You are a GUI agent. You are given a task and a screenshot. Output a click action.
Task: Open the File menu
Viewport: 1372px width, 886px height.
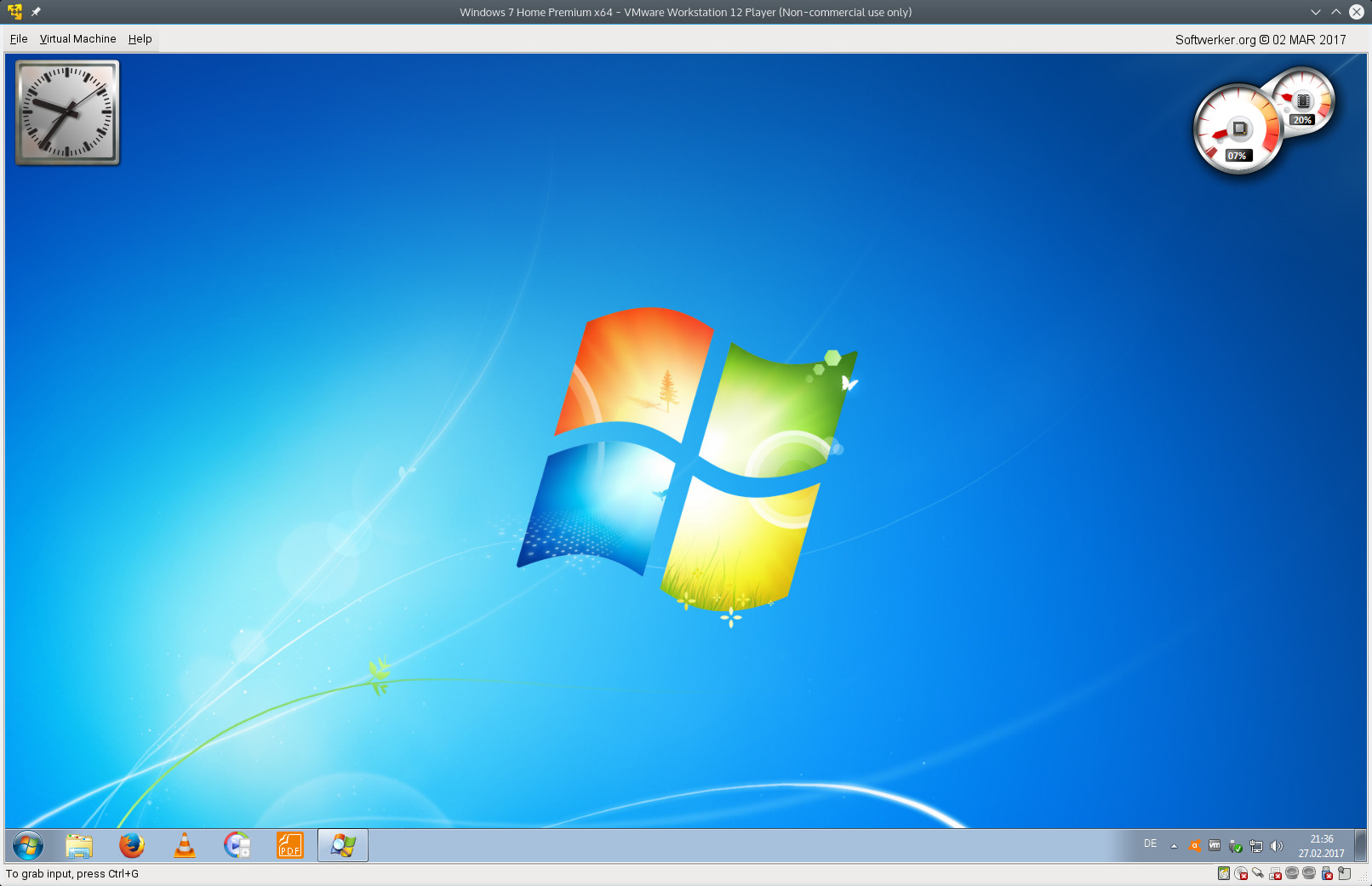[19, 39]
